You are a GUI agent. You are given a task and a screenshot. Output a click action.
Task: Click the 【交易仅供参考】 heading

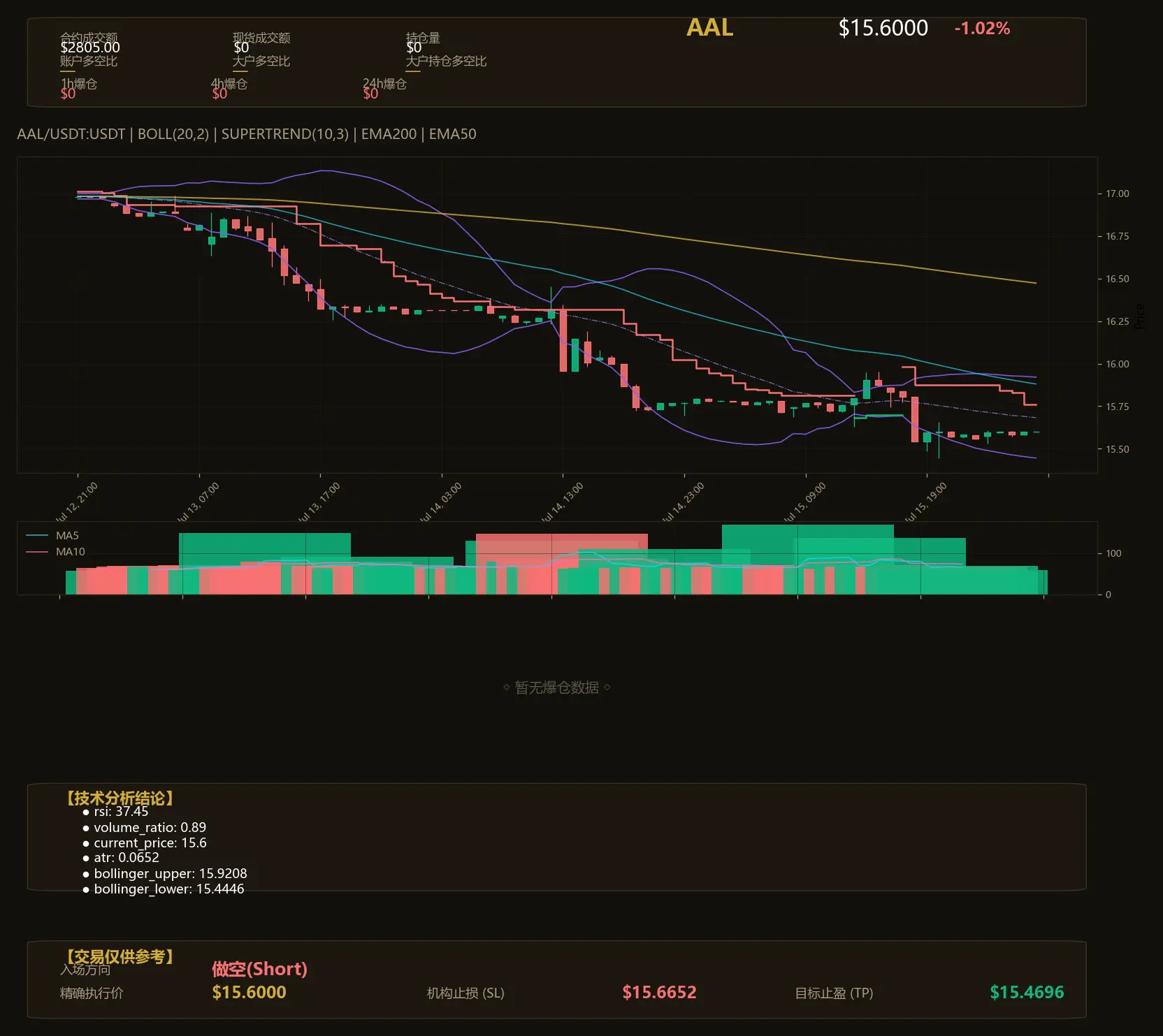click(120, 956)
